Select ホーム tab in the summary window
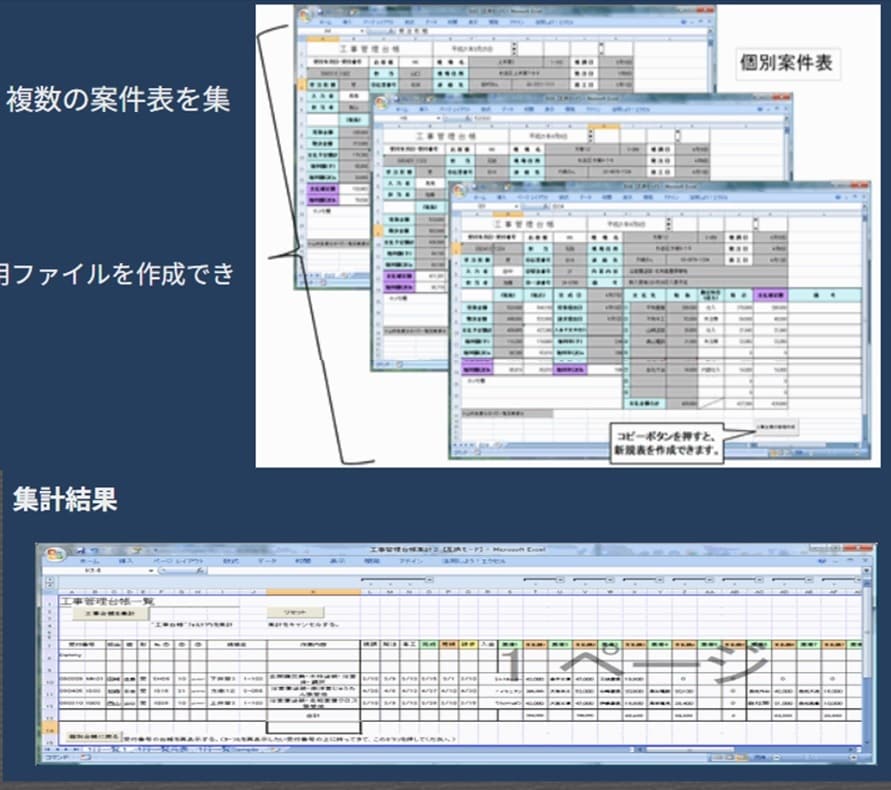This screenshot has height=790, width=891. point(89,562)
